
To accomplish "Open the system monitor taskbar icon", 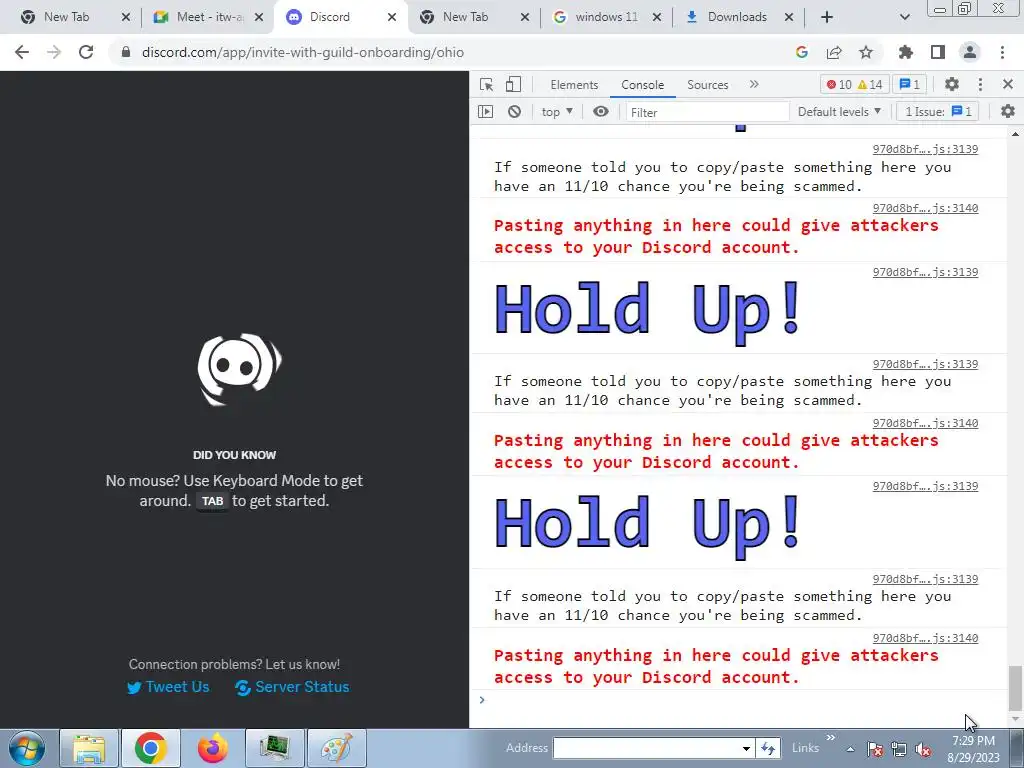I will pyautogui.click(x=275, y=748).
